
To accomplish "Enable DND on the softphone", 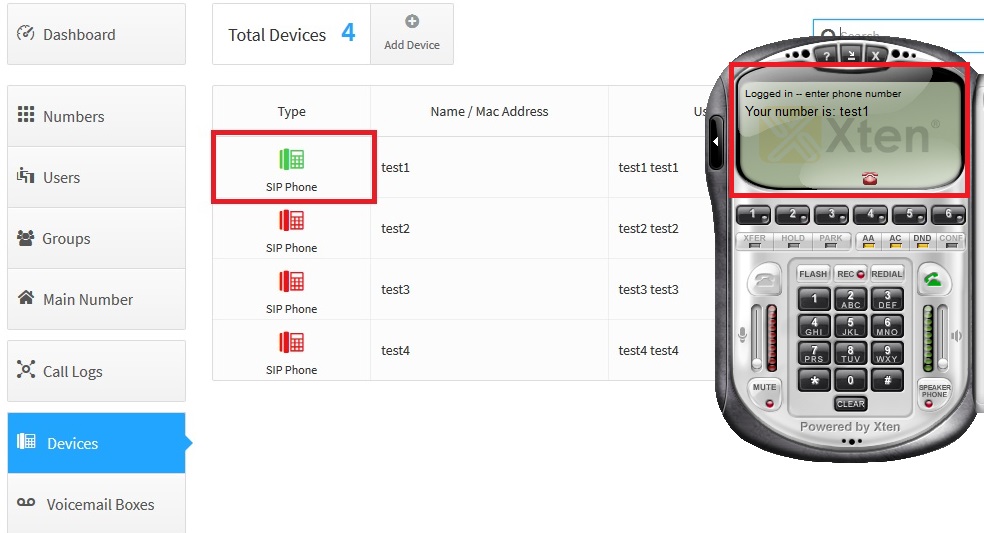I will (922, 240).
